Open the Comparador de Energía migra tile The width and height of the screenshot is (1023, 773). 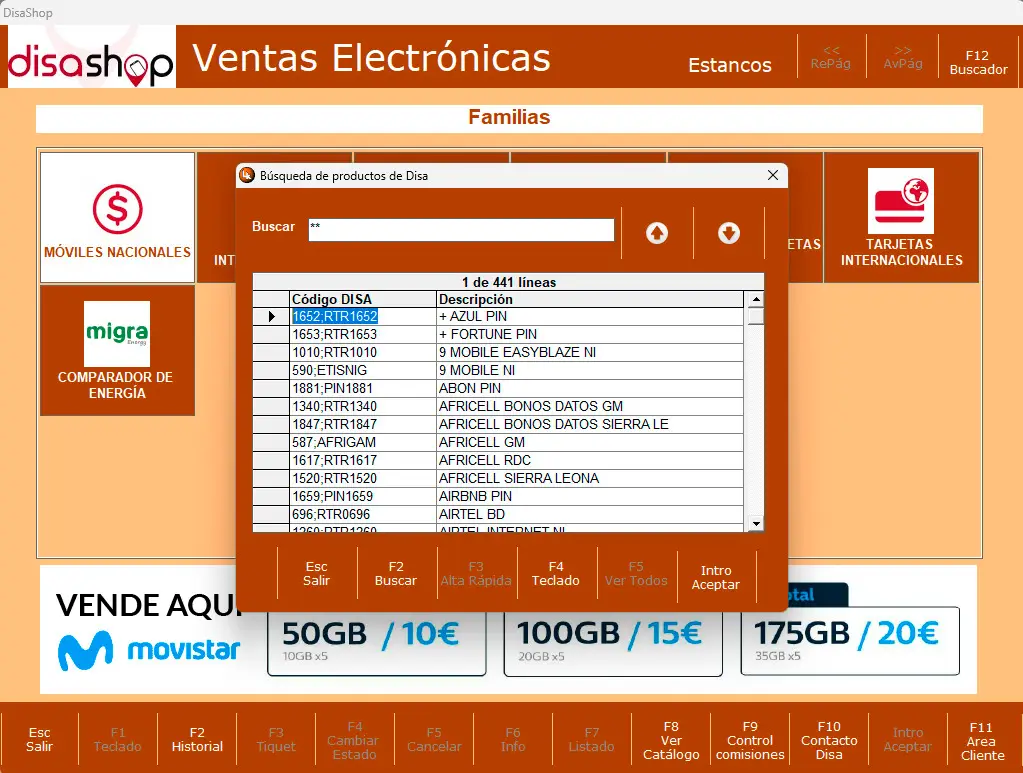point(117,350)
